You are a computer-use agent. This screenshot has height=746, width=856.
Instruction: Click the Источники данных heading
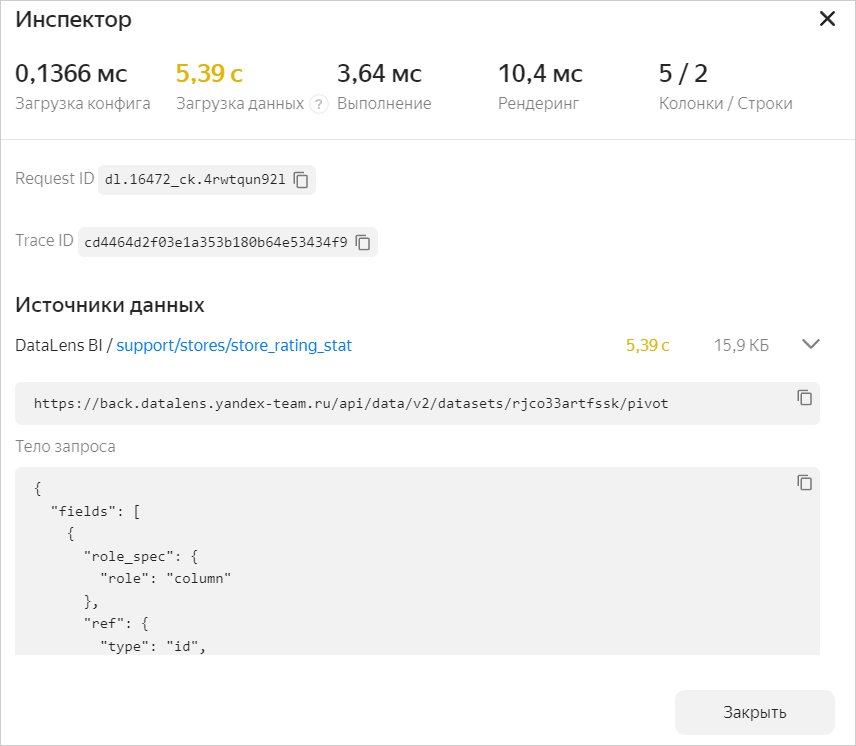tap(110, 305)
